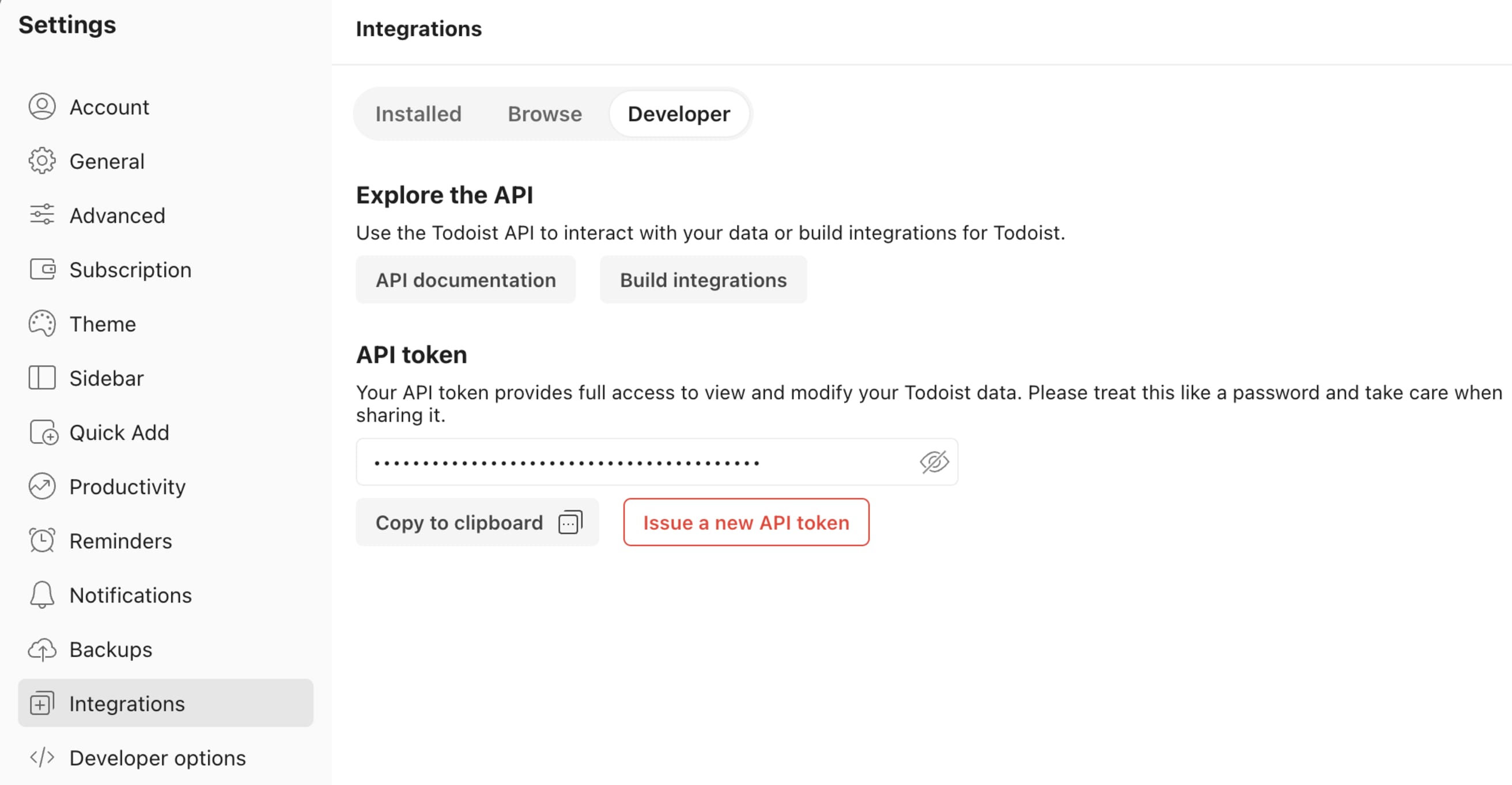
Task: Open API documentation link
Action: point(466,279)
